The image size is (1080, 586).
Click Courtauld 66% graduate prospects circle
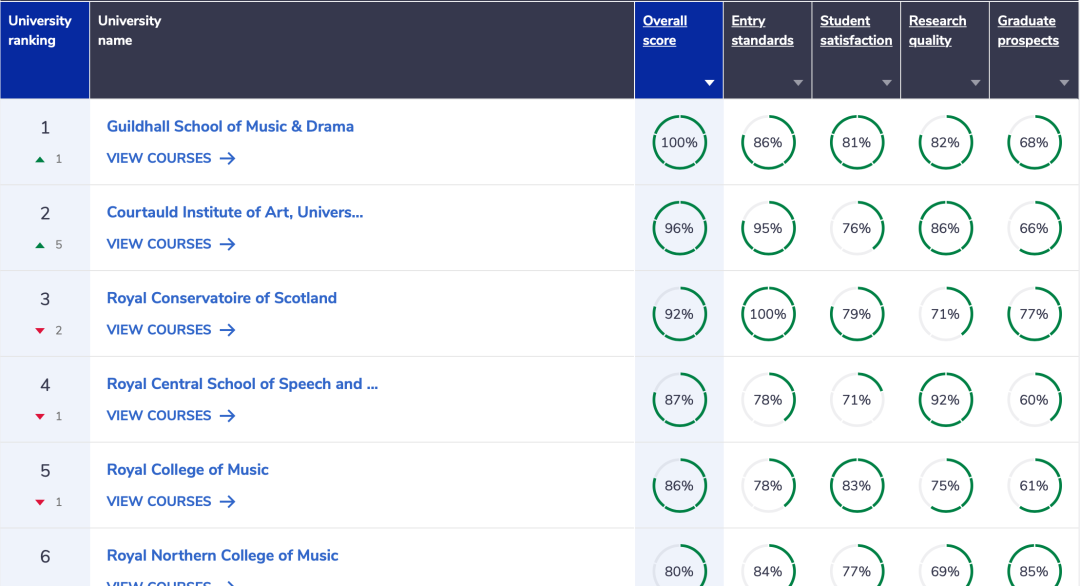point(1034,228)
